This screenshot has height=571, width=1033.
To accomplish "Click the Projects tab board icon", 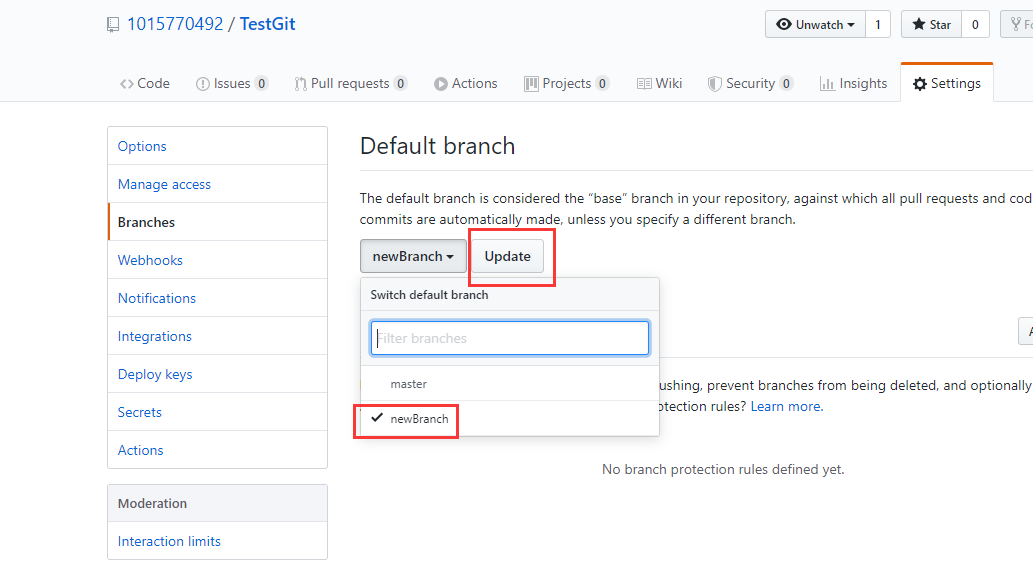I will 531,84.
